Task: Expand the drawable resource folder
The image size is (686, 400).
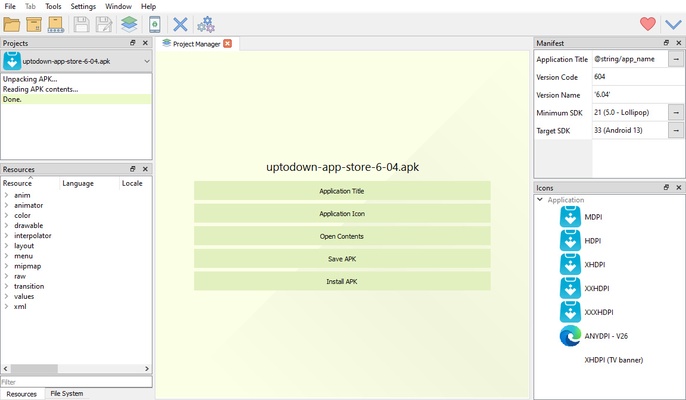Action: pyautogui.click(x=7, y=225)
